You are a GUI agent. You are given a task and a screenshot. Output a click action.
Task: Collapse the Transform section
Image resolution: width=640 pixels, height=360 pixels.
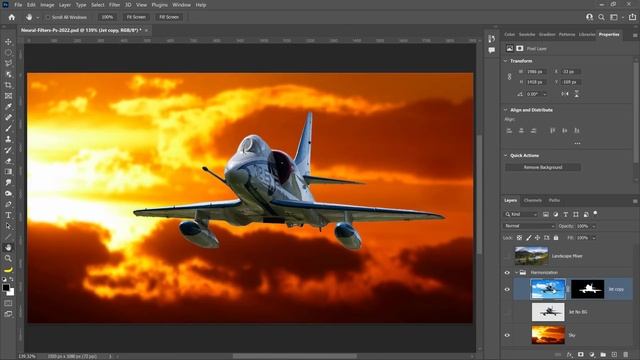pyautogui.click(x=506, y=61)
